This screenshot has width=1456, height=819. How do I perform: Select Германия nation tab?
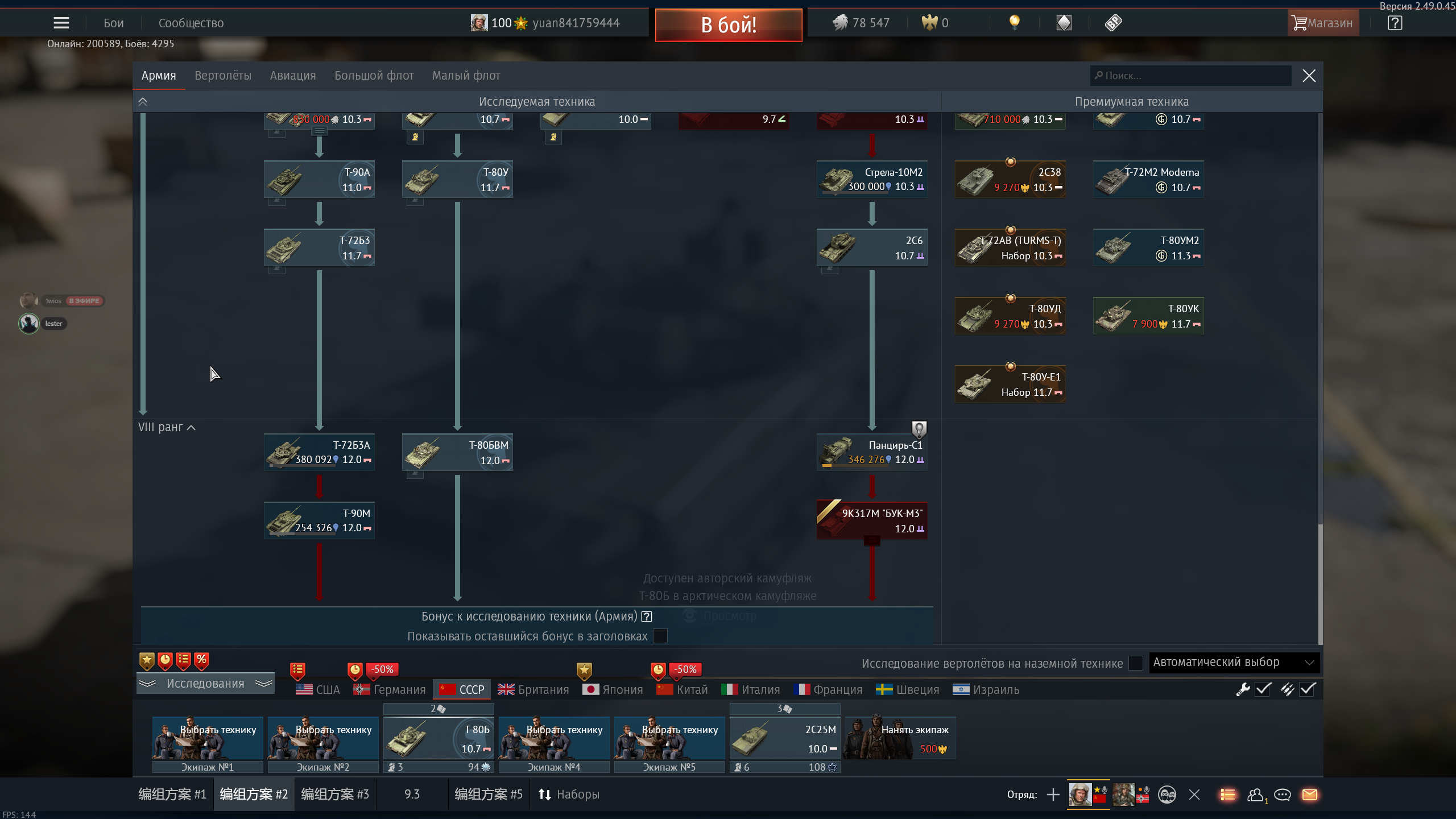390,689
